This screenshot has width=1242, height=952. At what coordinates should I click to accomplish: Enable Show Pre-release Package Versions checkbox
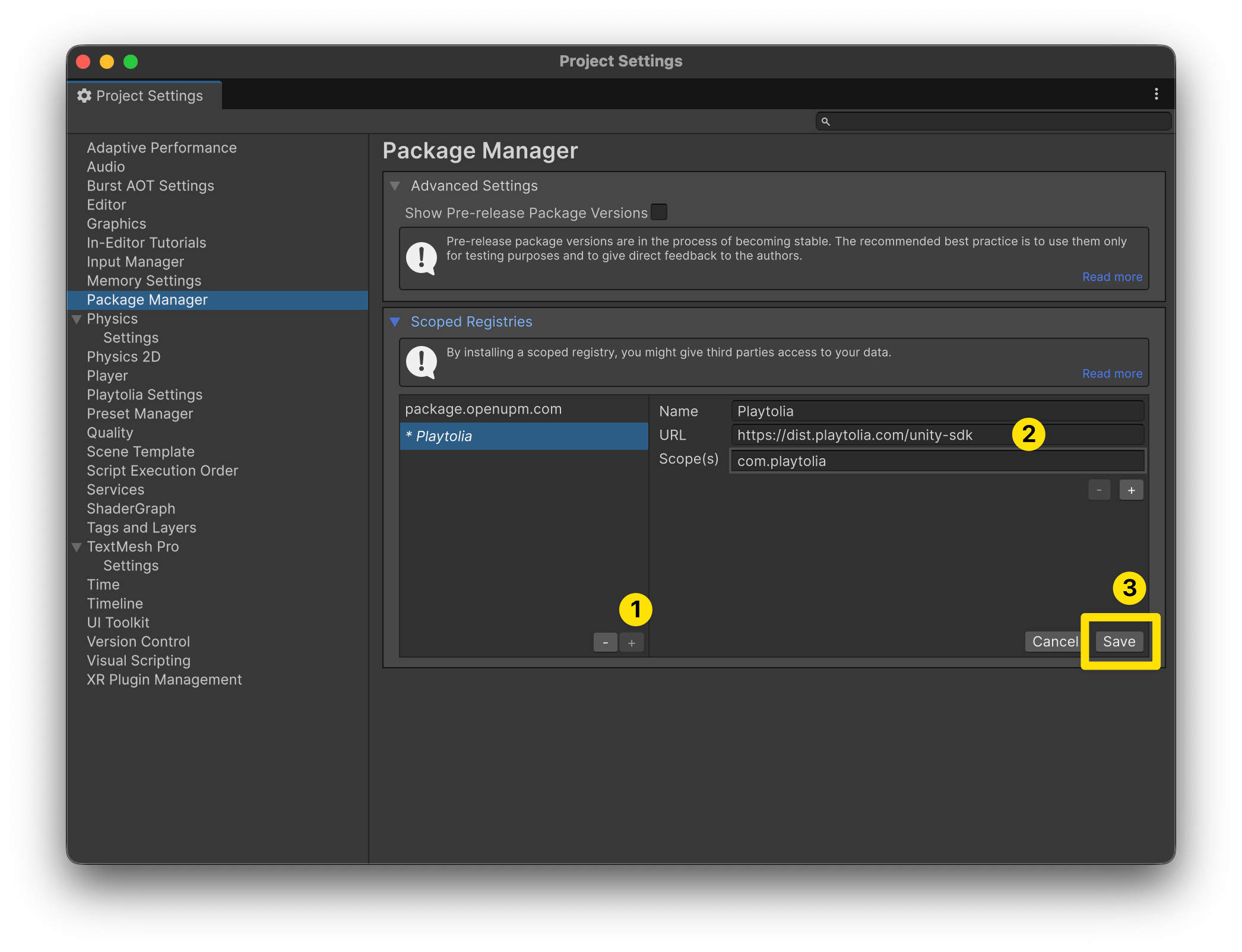pyautogui.click(x=659, y=212)
